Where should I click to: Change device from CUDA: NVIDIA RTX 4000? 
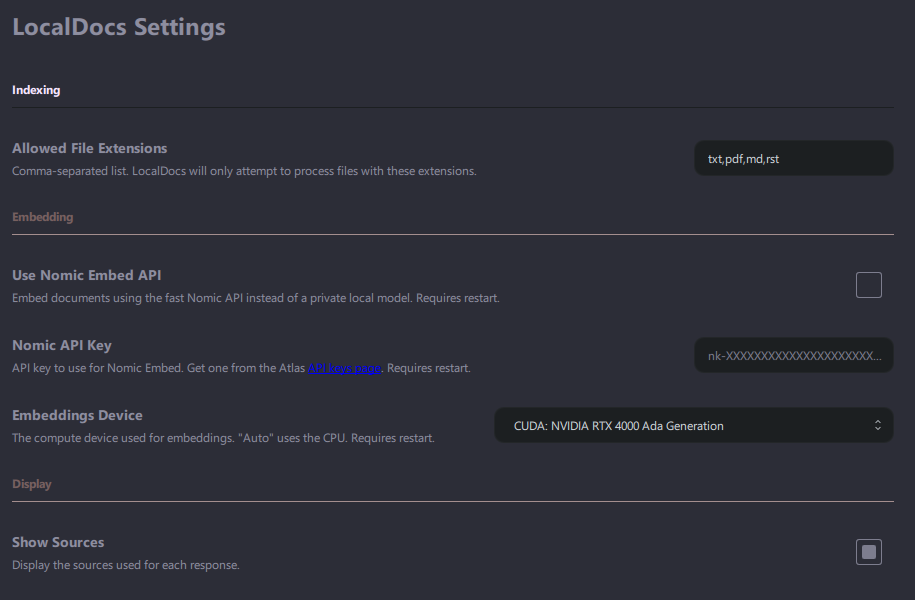[x=693, y=425]
